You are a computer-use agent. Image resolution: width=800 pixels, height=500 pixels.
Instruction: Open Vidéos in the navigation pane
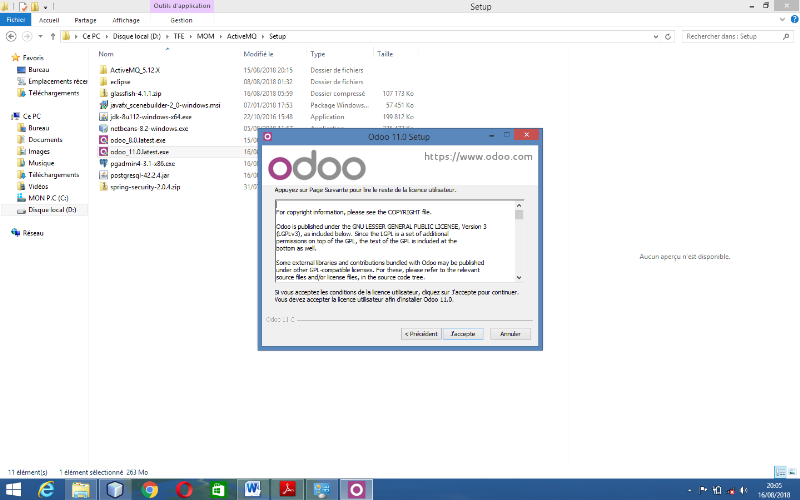click(x=38, y=186)
